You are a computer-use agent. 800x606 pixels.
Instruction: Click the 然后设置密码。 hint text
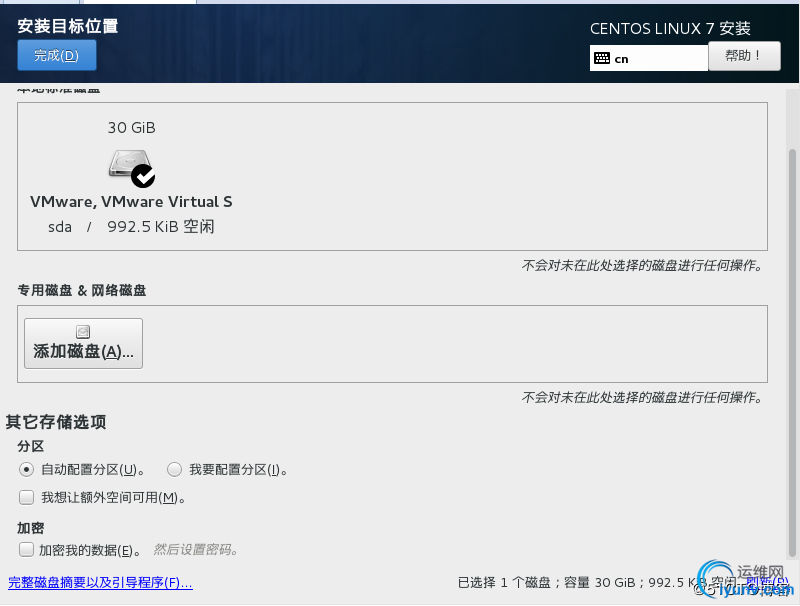click(195, 550)
